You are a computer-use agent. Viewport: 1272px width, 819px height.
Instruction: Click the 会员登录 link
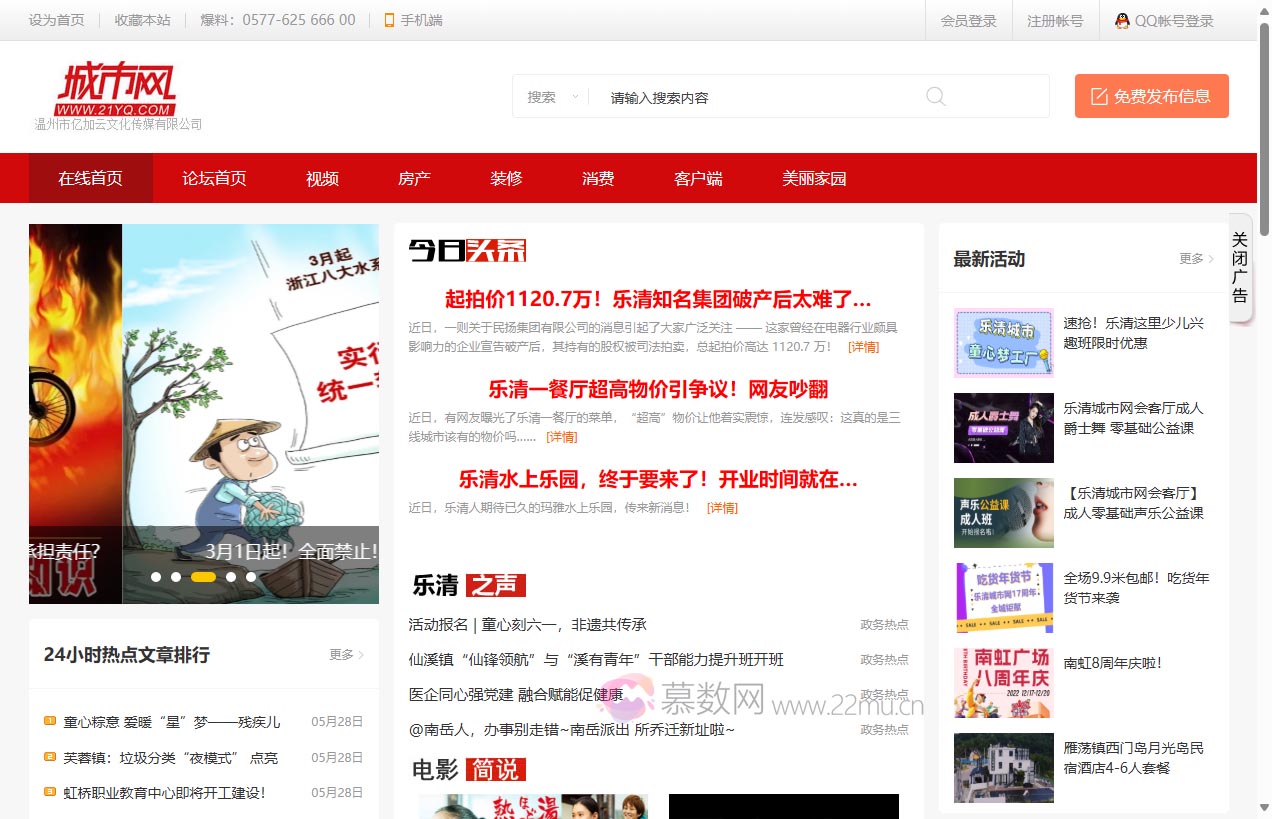(x=968, y=20)
